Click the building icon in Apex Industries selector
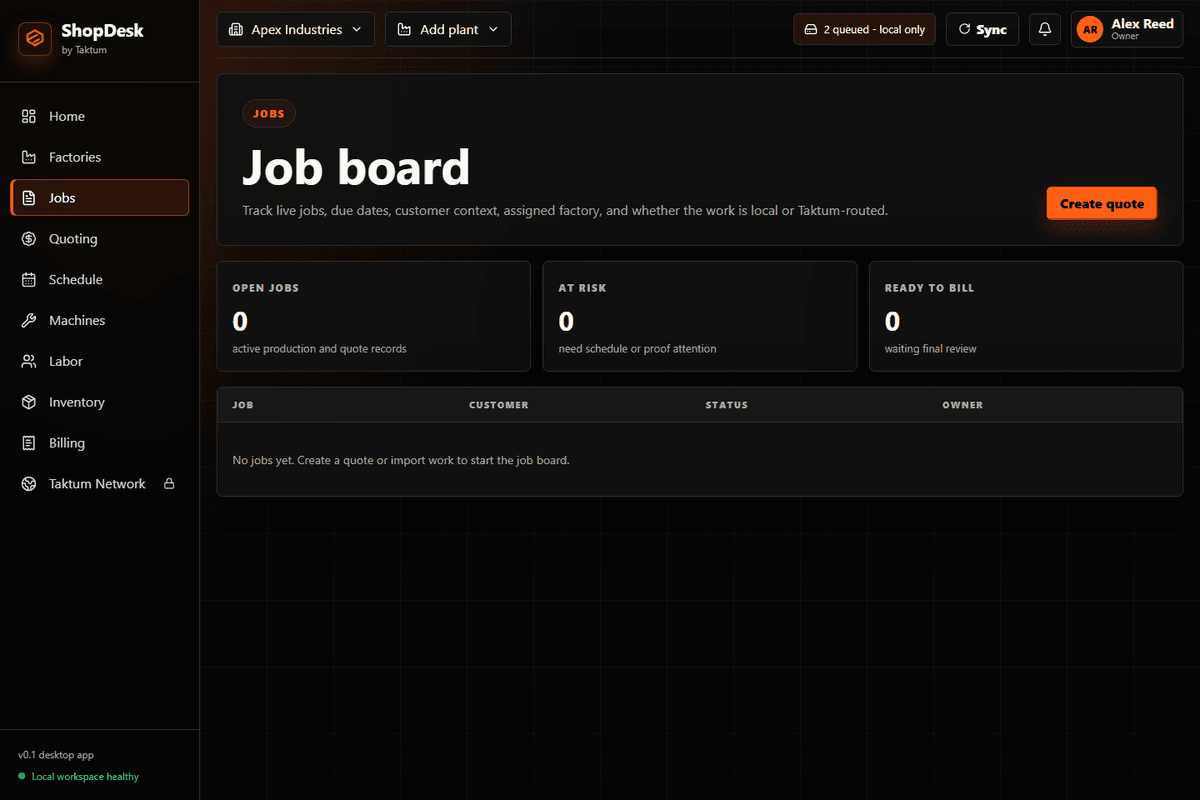Screen dimensions: 1200x800 pyautogui.click(x=236, y=30)
